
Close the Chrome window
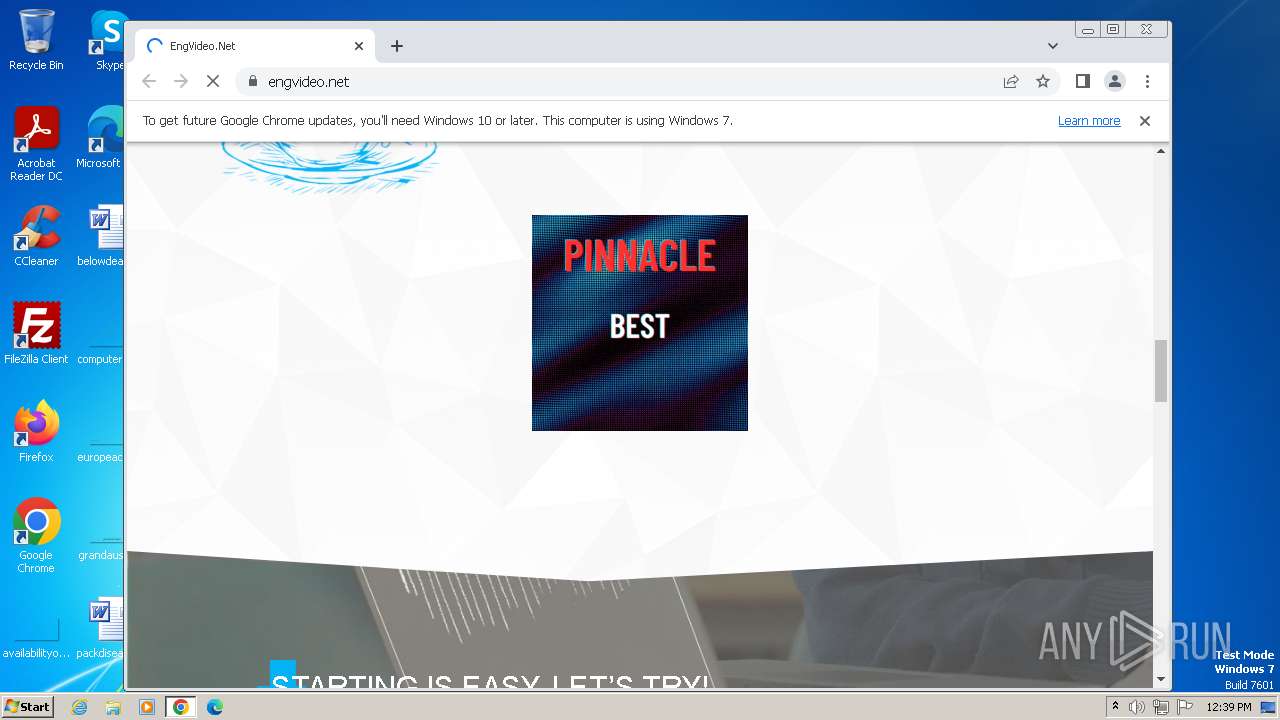1147,30
